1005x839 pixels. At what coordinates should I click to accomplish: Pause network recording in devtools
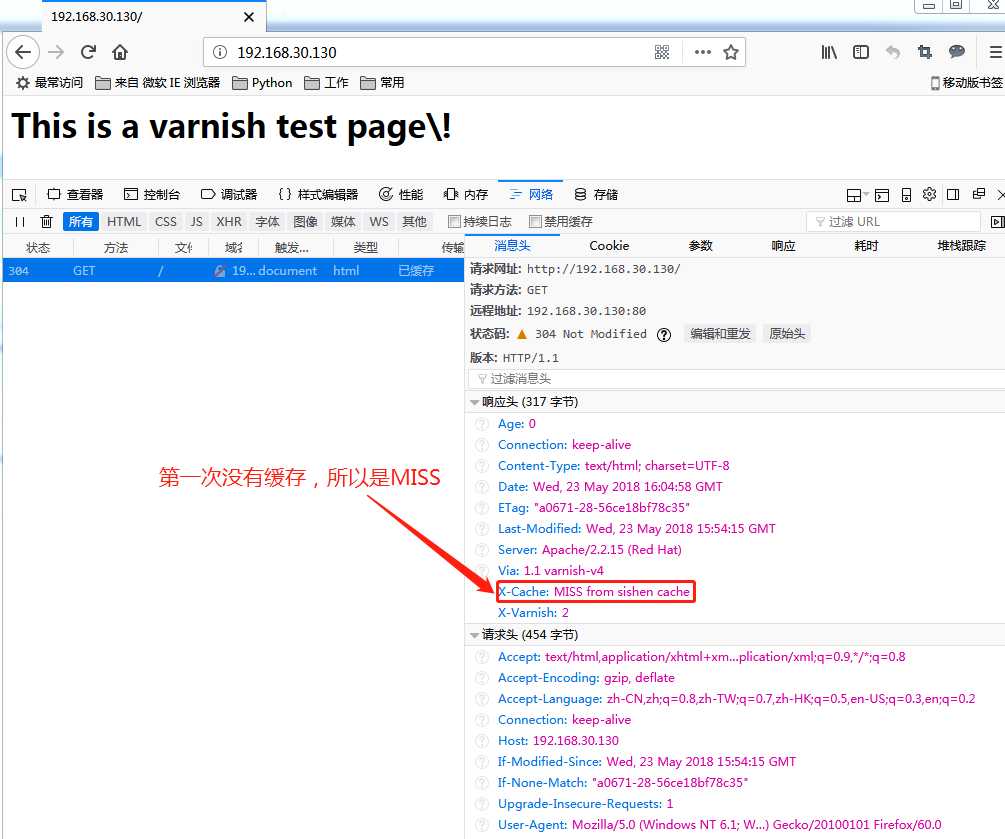click(20, 222)
